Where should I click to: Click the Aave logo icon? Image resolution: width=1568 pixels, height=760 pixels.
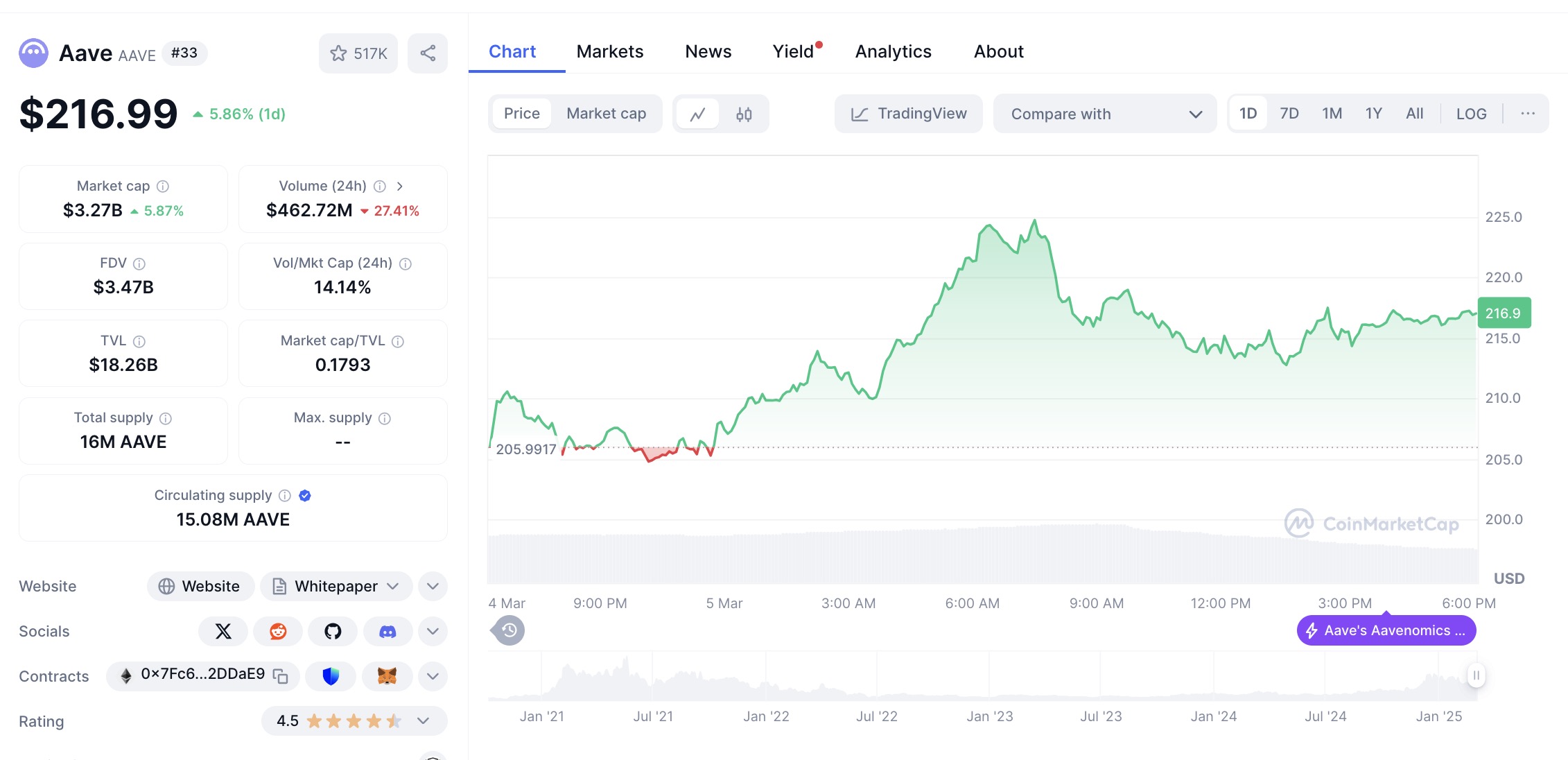[x=33, y=53]
